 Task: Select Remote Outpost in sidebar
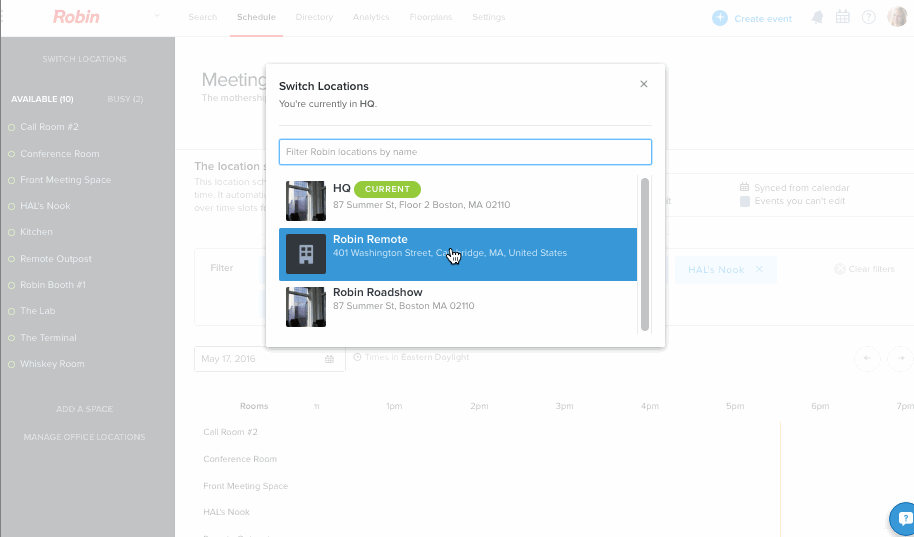click(56, 259)
